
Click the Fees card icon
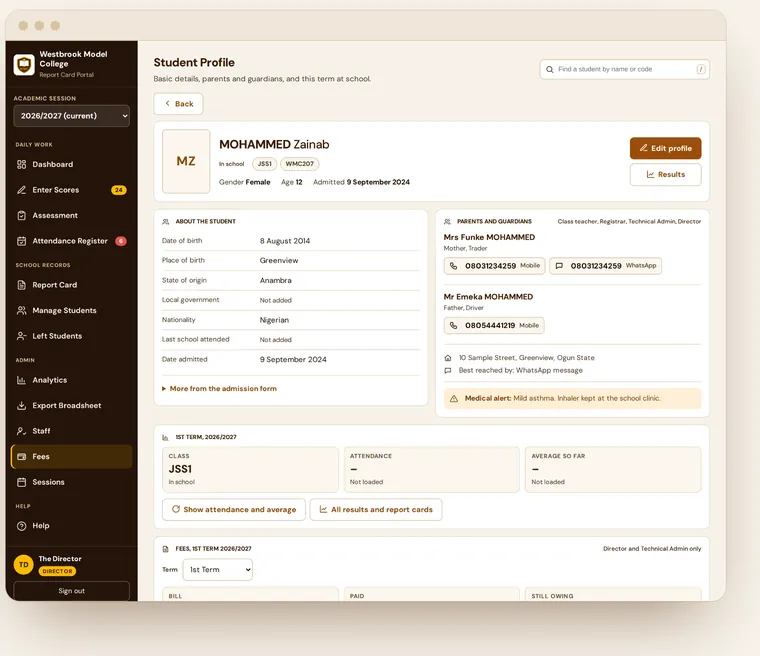(x=21, y=457)
